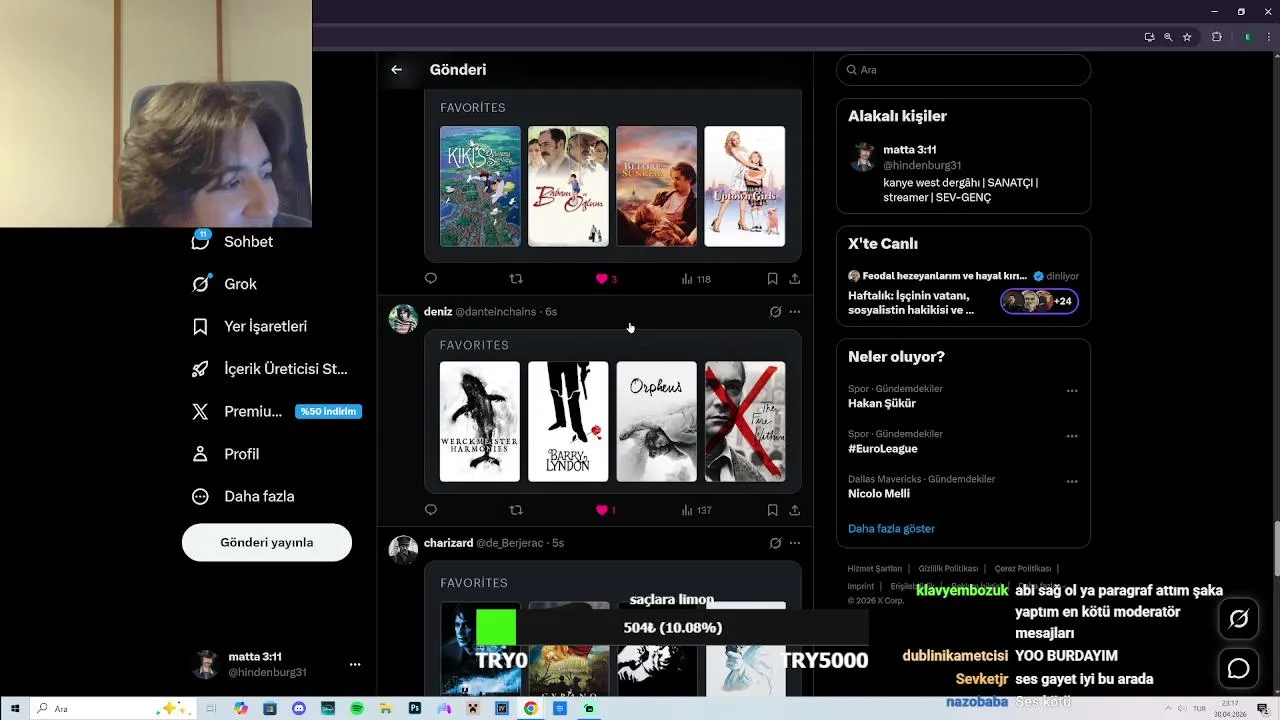Image resolution: width=1280 pixels, height=720 pixels.
Task: Bookmark the post with 118 views
Action: (x=772, y=279)
